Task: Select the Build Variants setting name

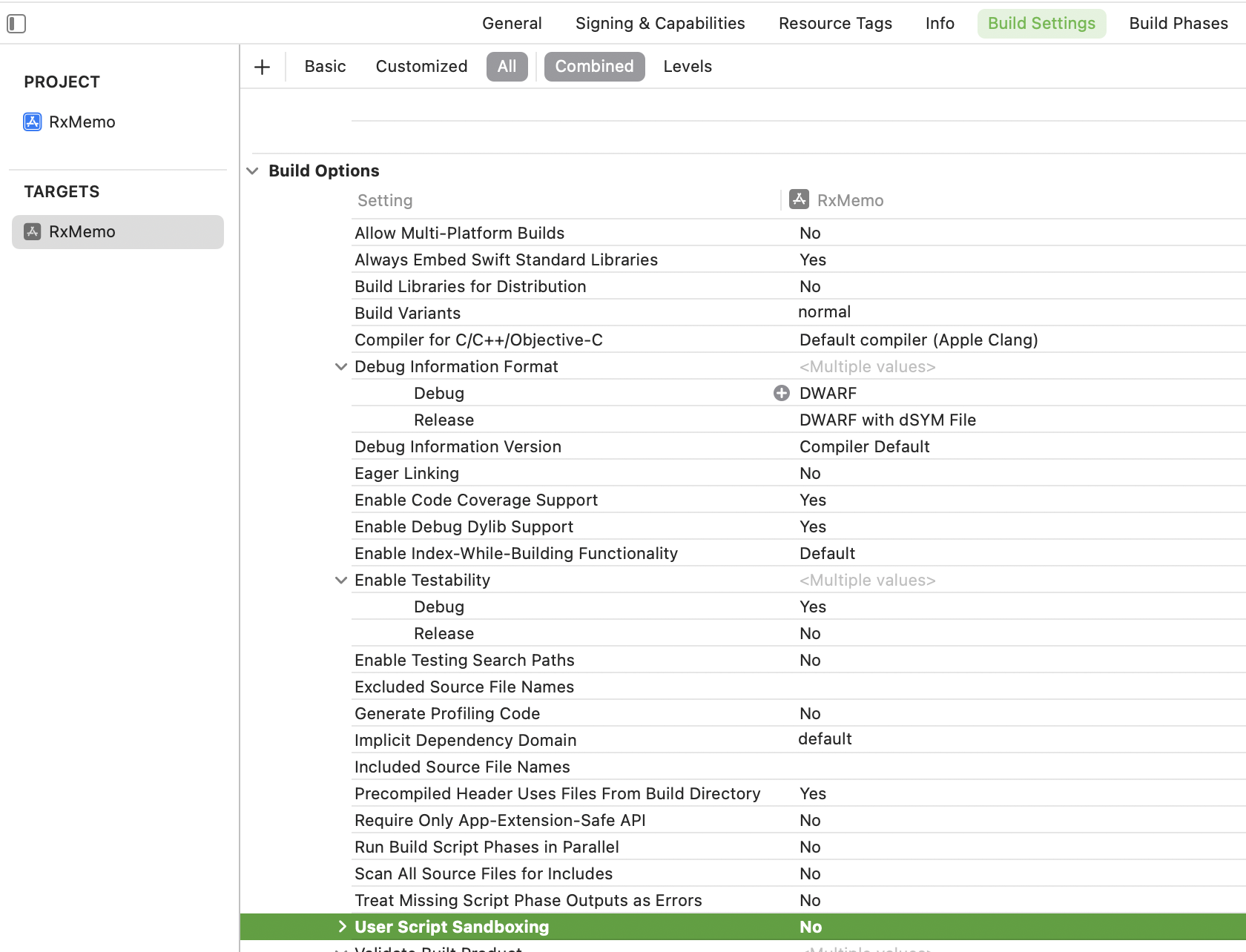Action: point(407,313)
